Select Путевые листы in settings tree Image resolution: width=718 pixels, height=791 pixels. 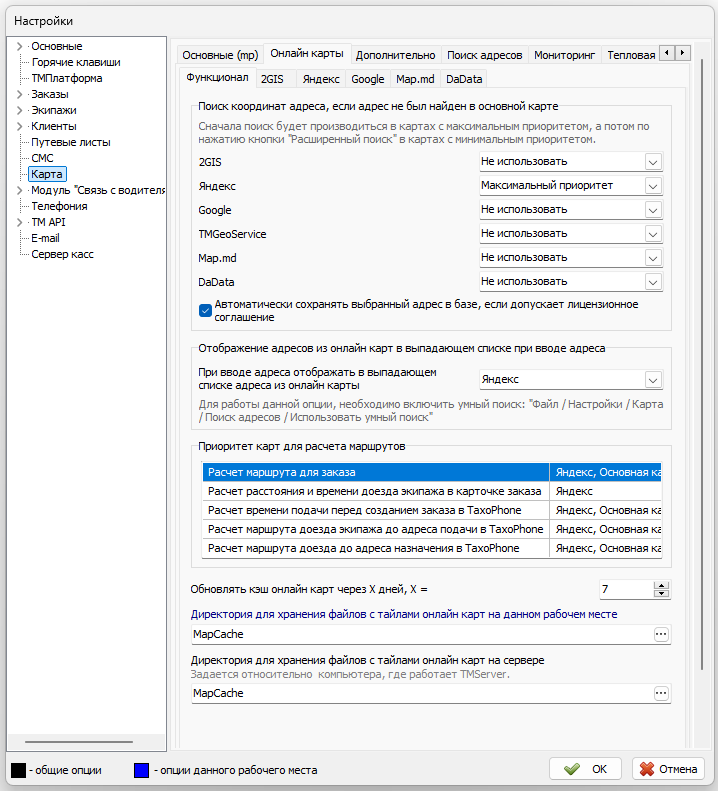point(71,142)
